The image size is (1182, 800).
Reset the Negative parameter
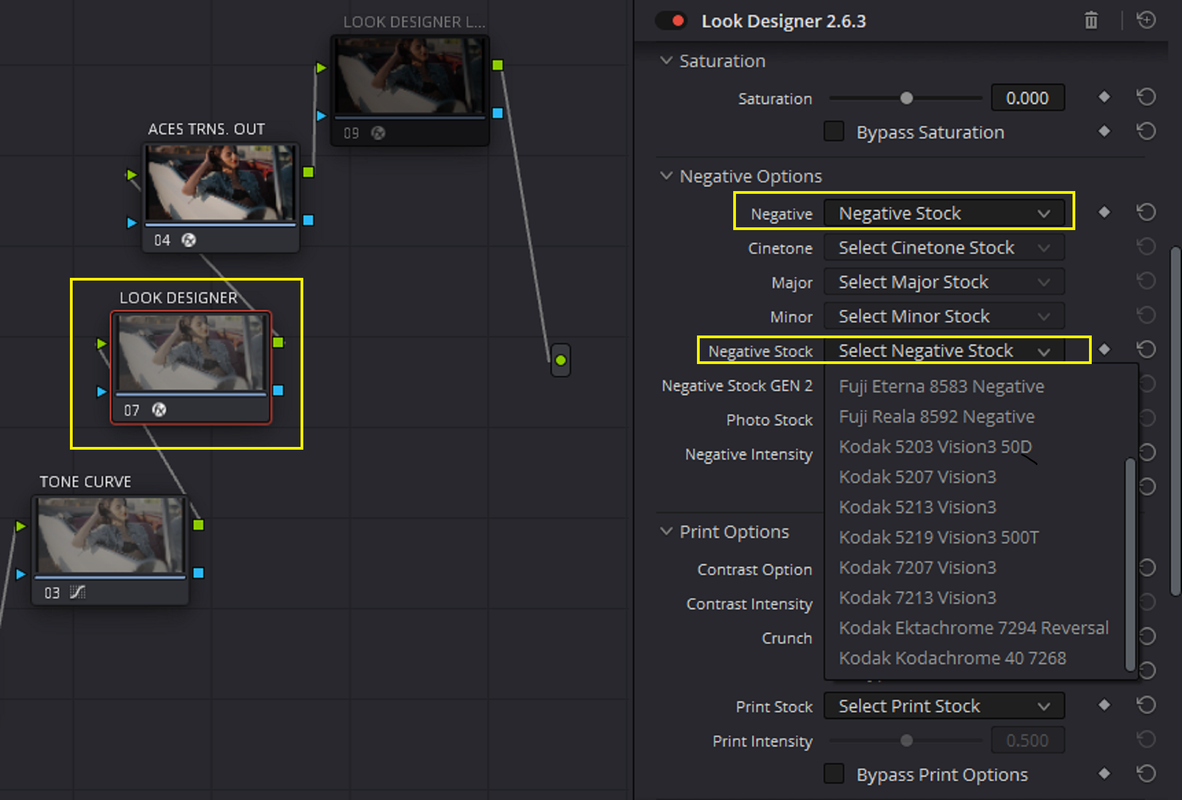[1146, 213]
